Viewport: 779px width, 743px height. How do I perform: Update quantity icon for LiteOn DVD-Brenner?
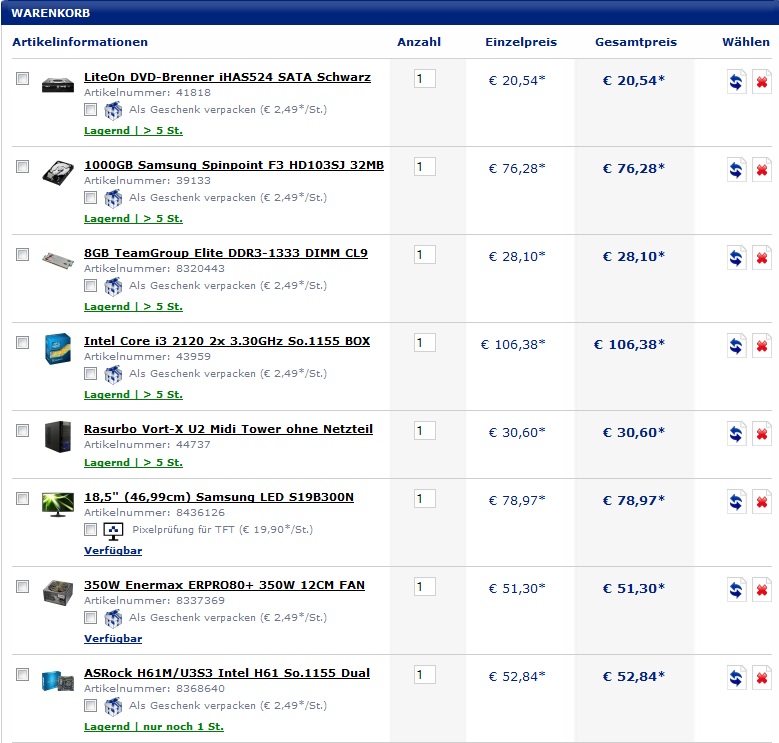(736, 81)
